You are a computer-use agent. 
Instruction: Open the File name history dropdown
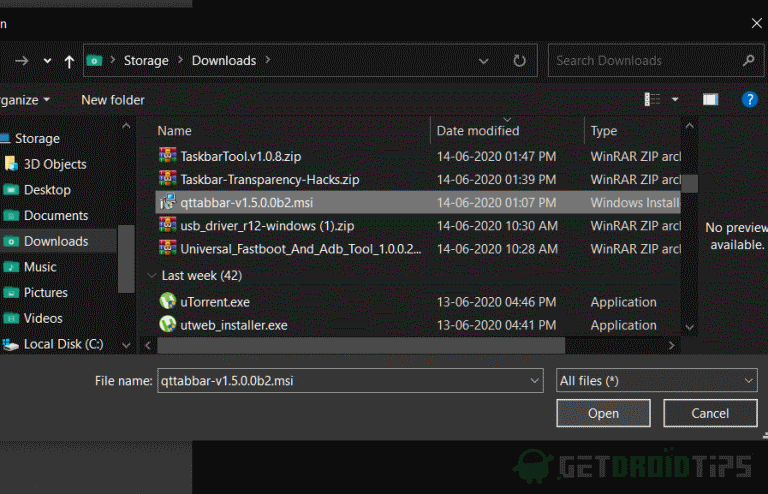pyautogui.click(x=532, y=381)
